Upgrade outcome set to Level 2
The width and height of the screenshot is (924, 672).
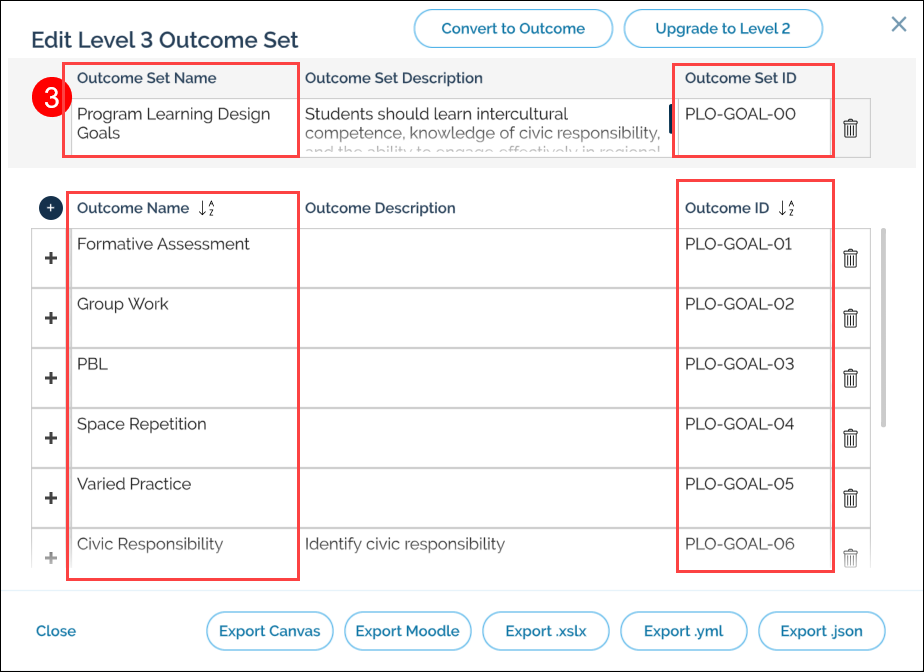tap(723, 29)
